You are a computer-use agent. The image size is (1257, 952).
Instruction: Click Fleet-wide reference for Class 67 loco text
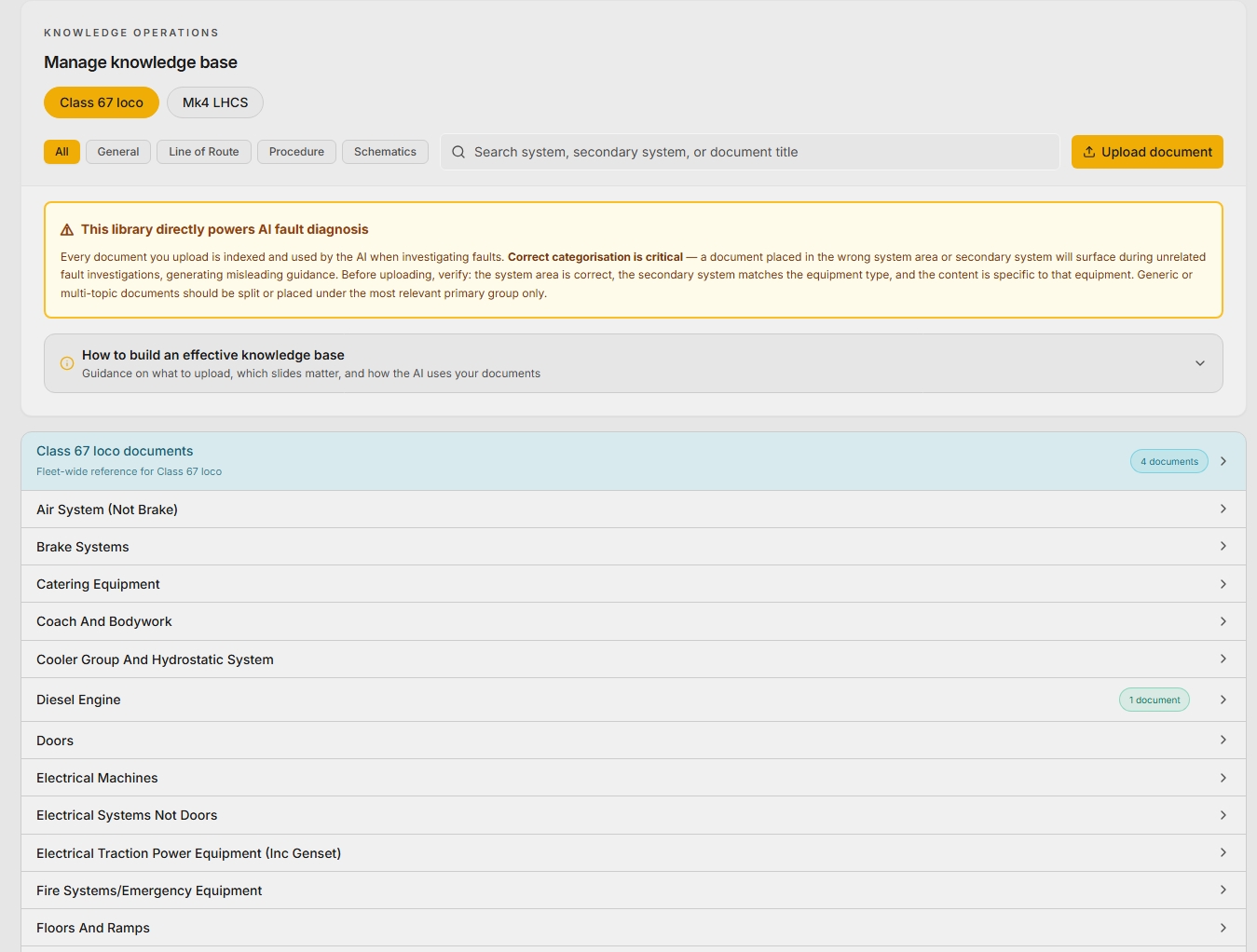click(129, 471)
